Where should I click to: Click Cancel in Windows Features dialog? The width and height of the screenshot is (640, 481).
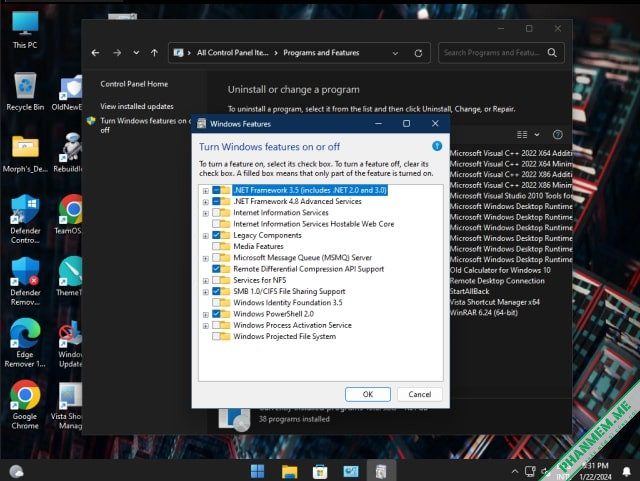click(420, 394)
